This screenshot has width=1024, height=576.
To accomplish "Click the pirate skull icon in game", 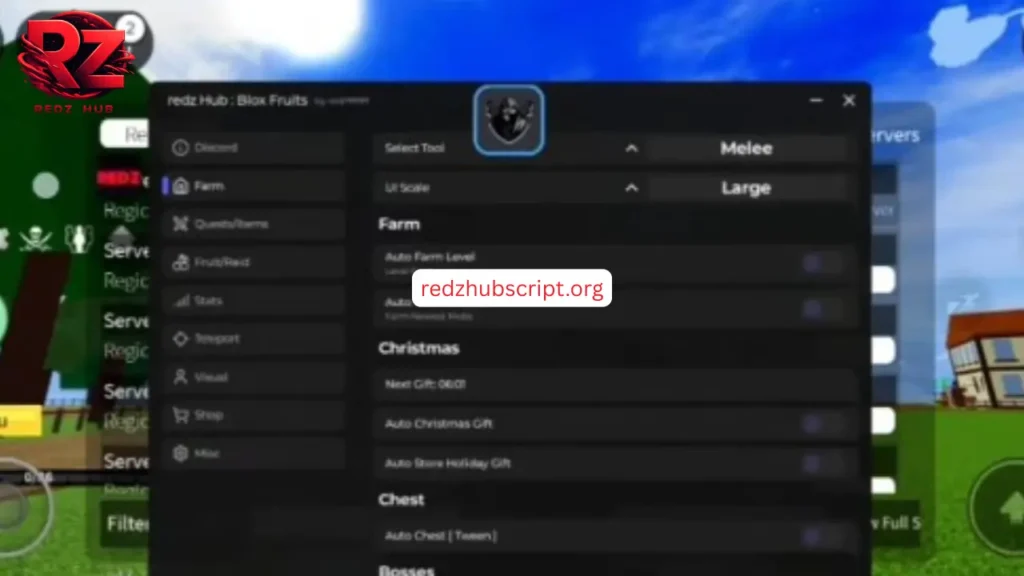I will [x=36, y=239].
